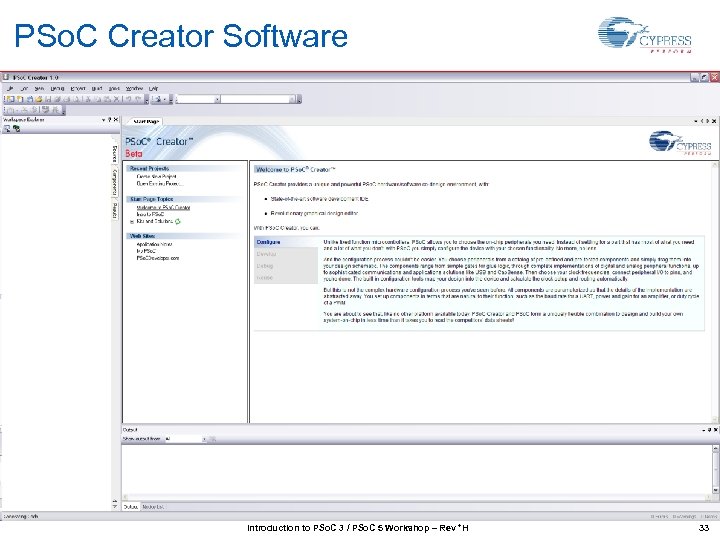This screenshot has height=540, width=720.
Task: Open the Application Notes web link
Action: pos(154,244)
